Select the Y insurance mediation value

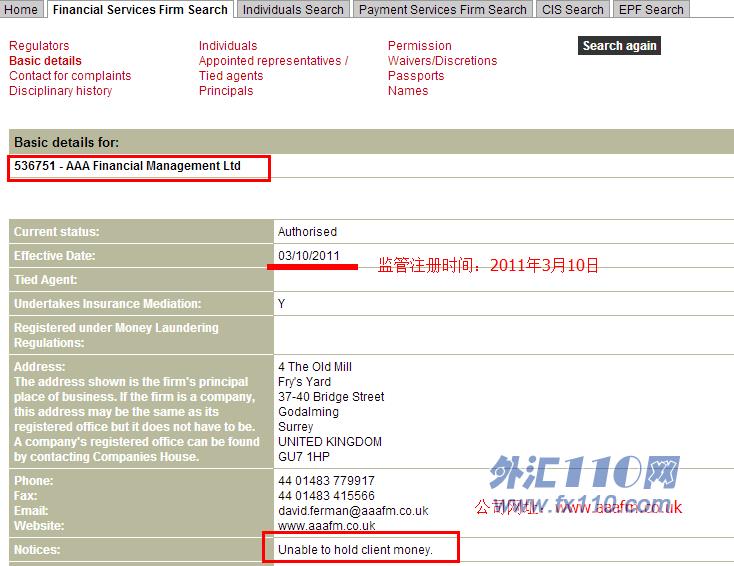click(281, 303)
